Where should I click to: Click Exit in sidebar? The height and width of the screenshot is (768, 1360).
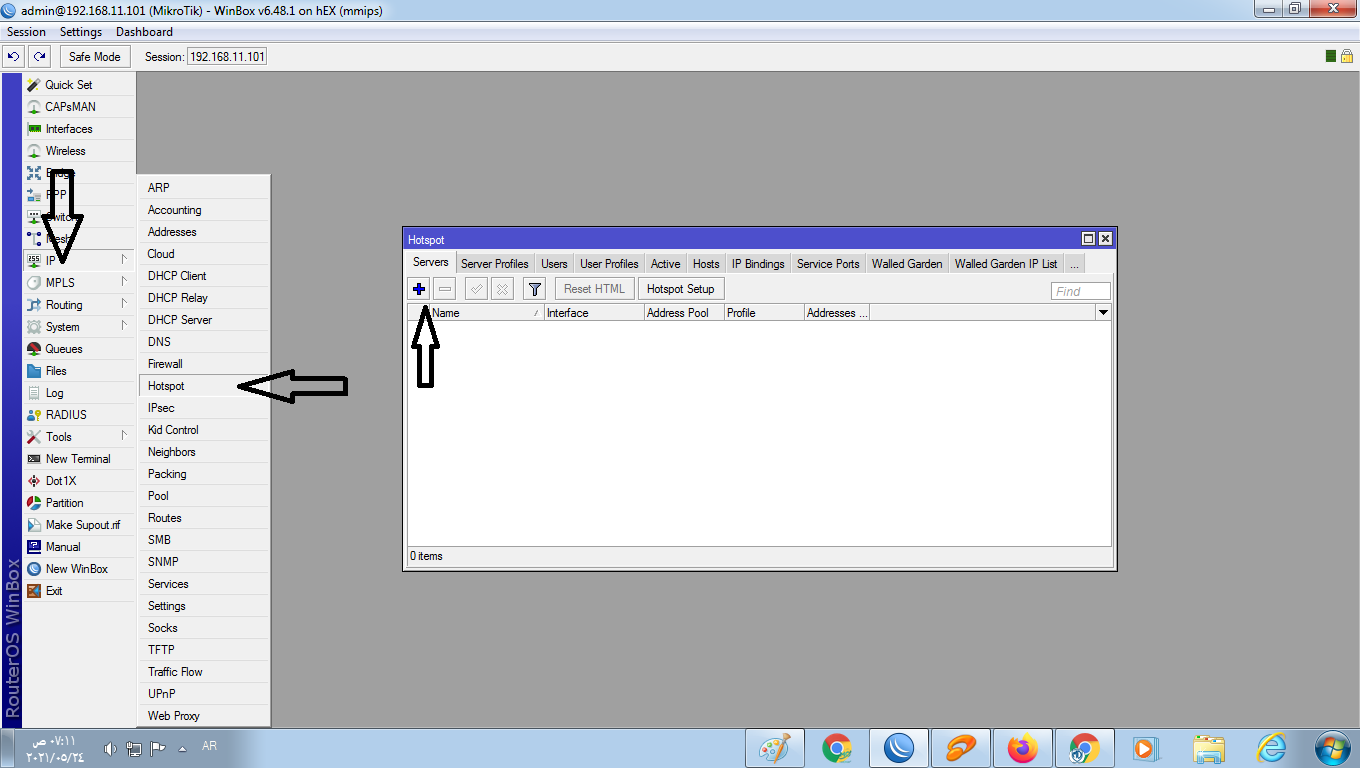(x=79, y=591)
